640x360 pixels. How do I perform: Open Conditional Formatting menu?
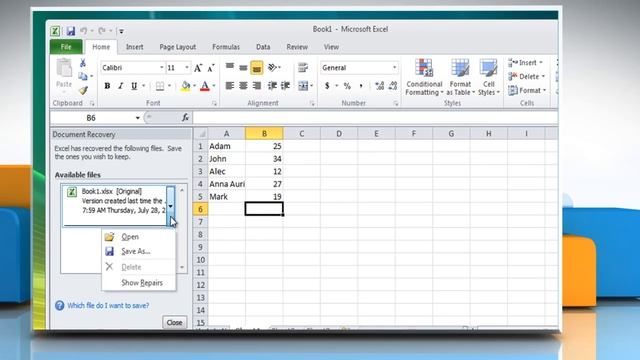[424, 78]
